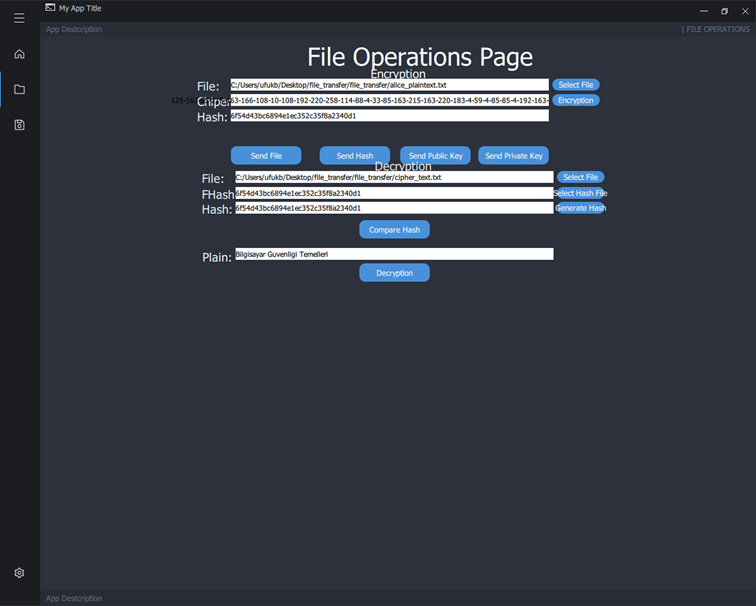
Task: Click Send Public Key button
Action: [x=435, y=156]
